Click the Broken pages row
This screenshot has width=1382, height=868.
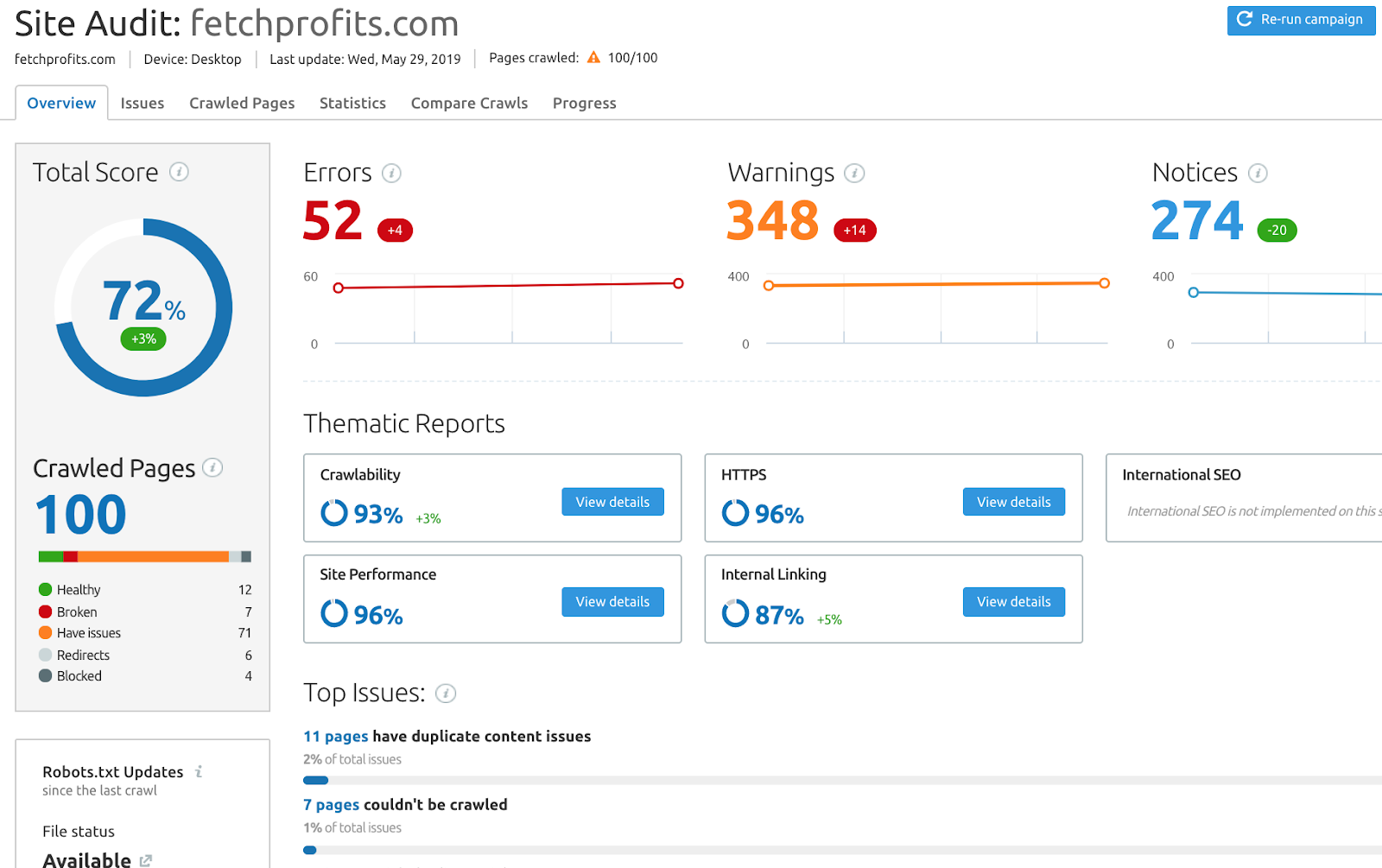click(x=145, y=611)
